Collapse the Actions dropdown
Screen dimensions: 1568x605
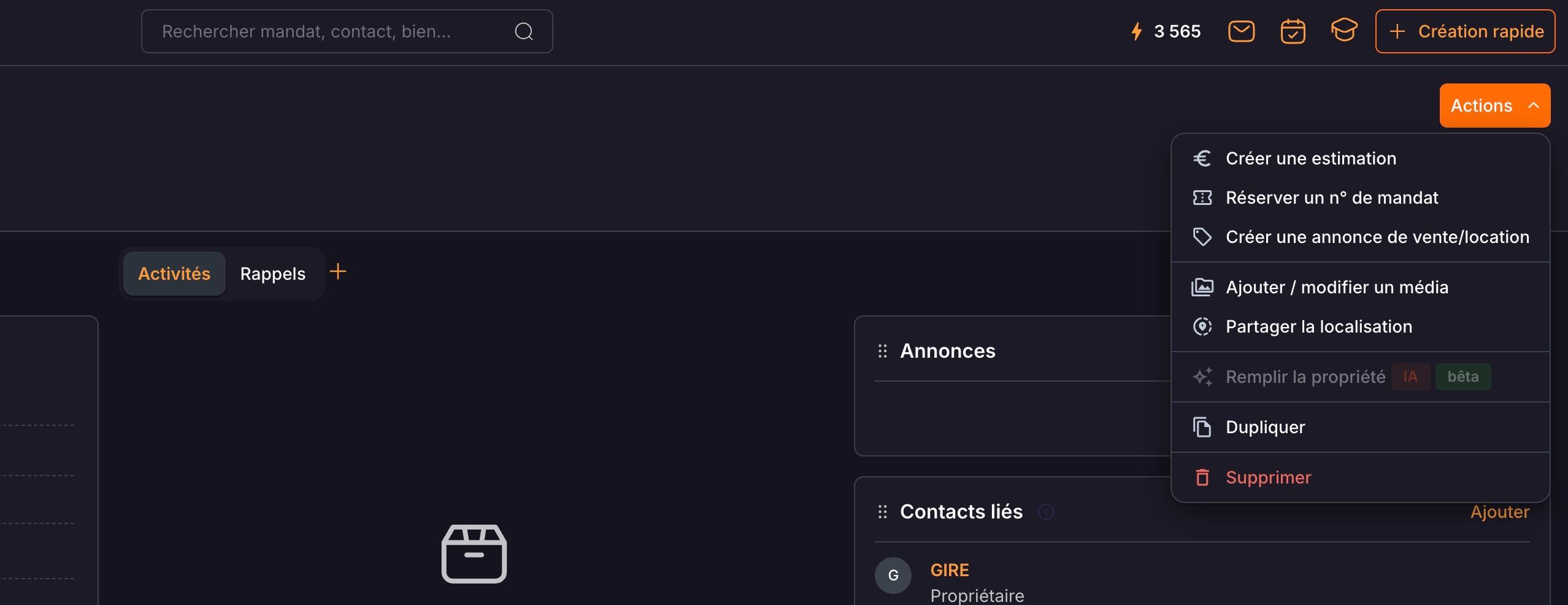point(1494,106)
